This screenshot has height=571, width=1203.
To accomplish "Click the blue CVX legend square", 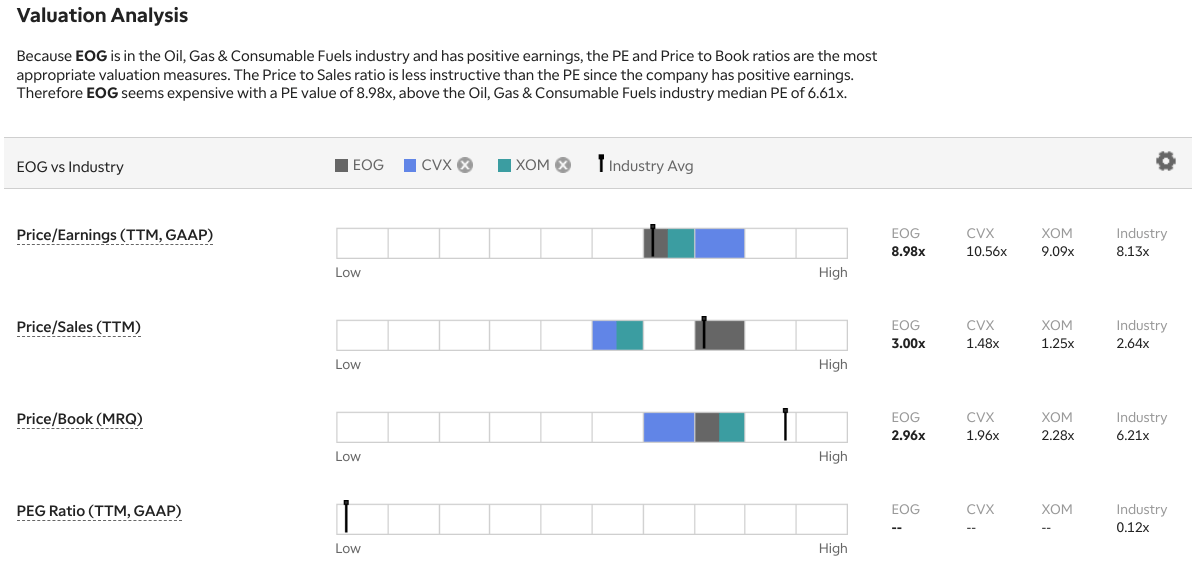I will pyautogui.click(x=410, y=165).
